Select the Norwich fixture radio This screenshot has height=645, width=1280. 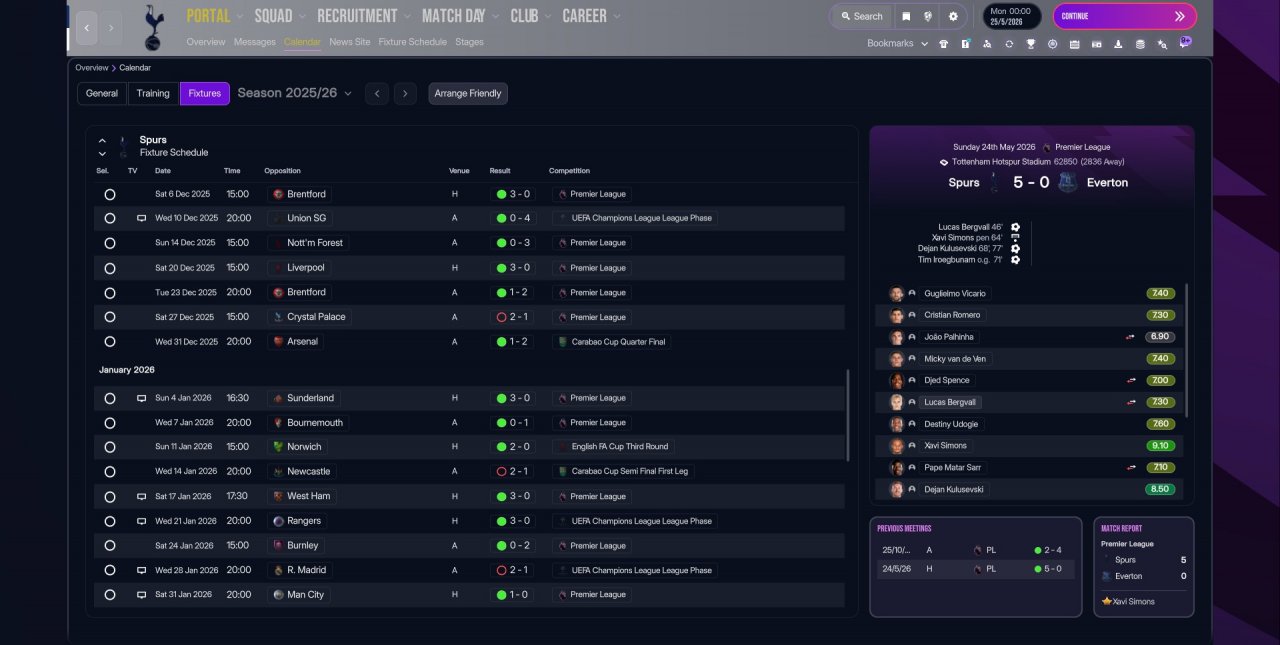coord(110,447)
